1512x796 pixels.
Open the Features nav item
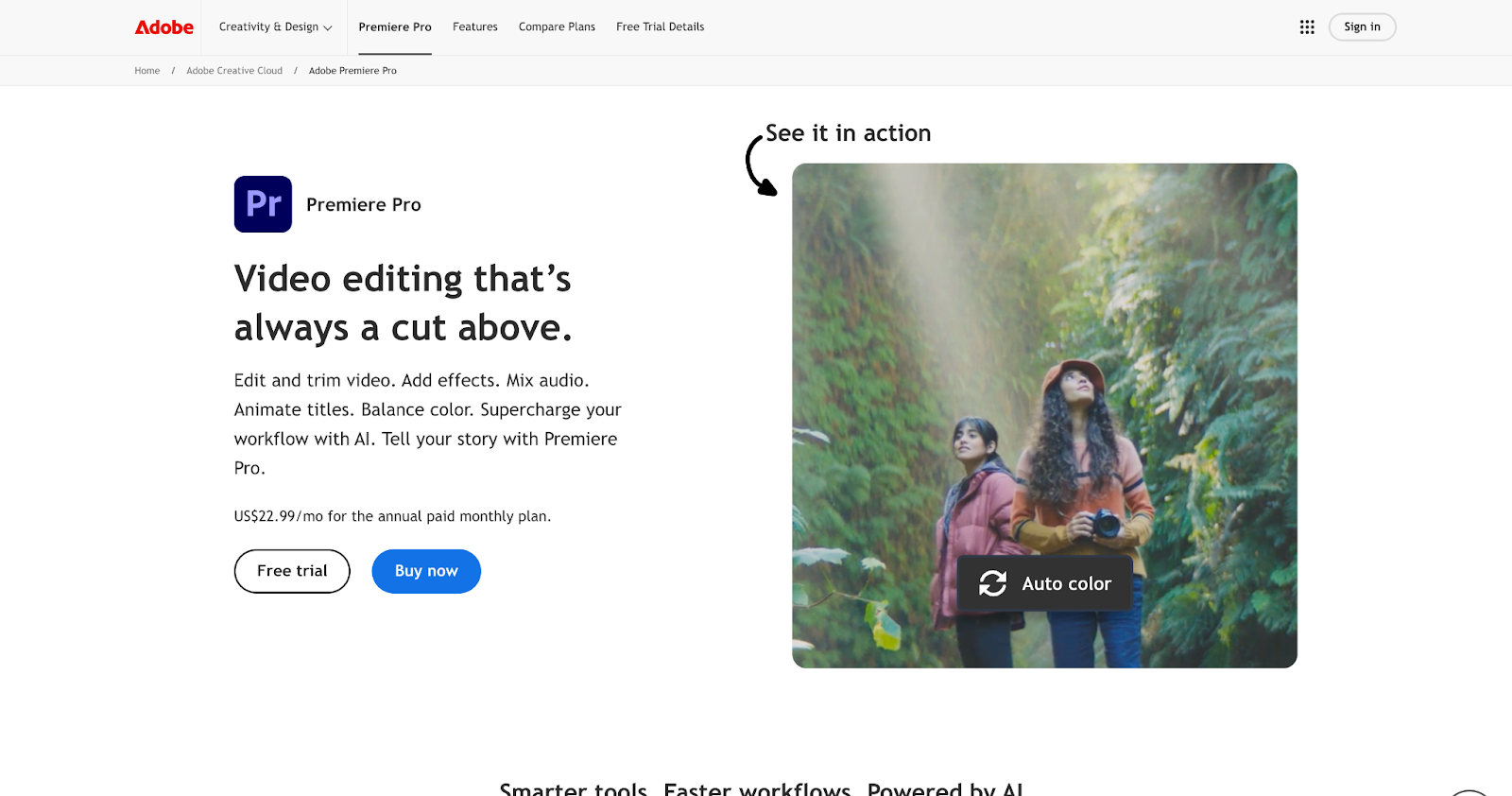tap(475, 27)
